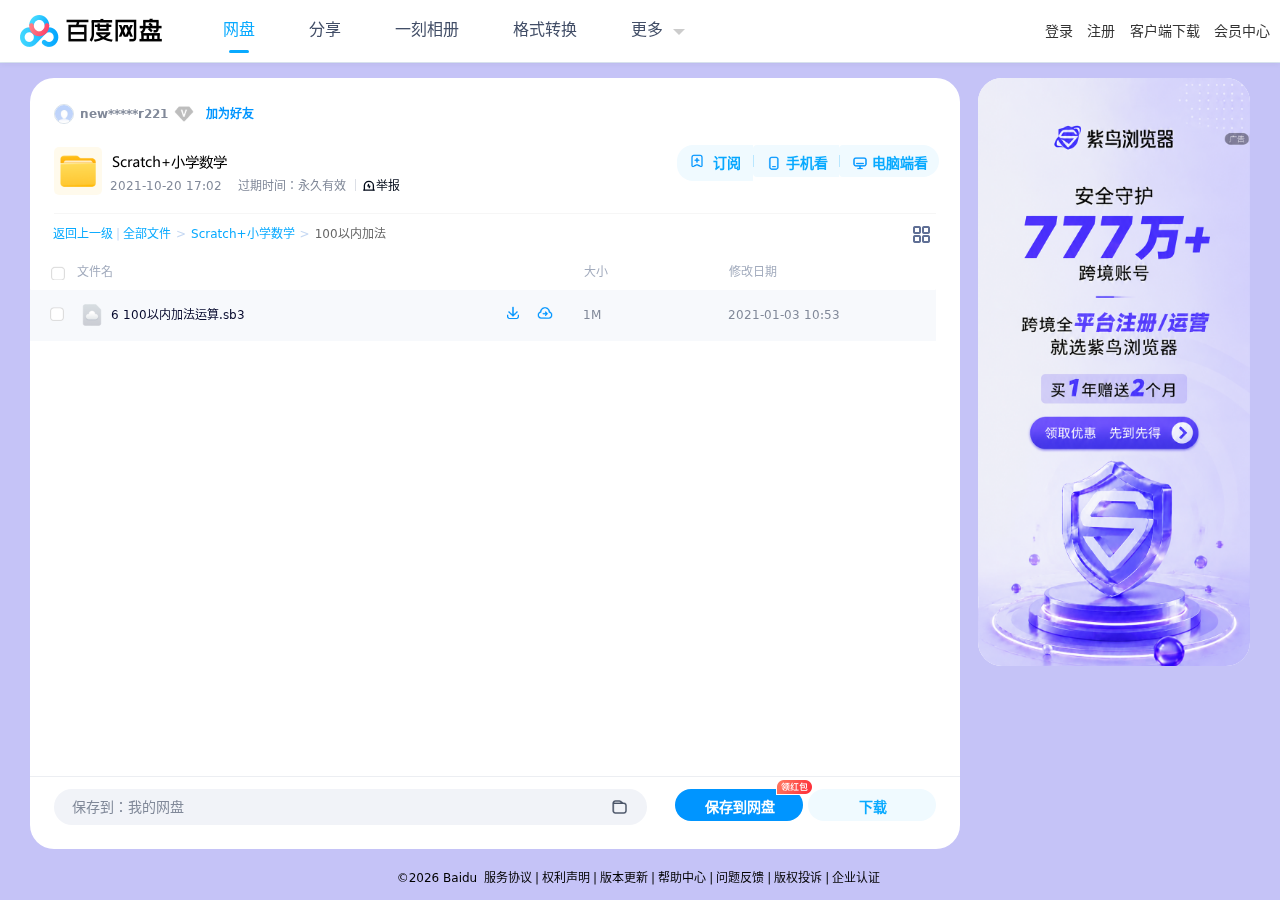Image resolution: width=1280 pixels, height=900 pixels.
Task: Click the Scratch+小学数学 folder icon
Action: coord(78,171)
